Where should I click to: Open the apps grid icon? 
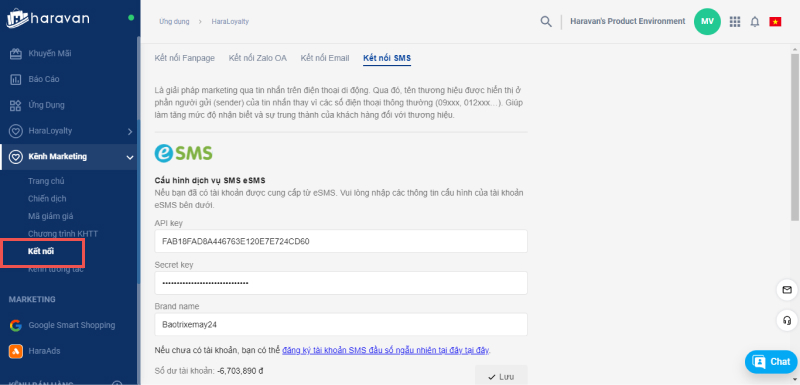(x=735, y=21)
